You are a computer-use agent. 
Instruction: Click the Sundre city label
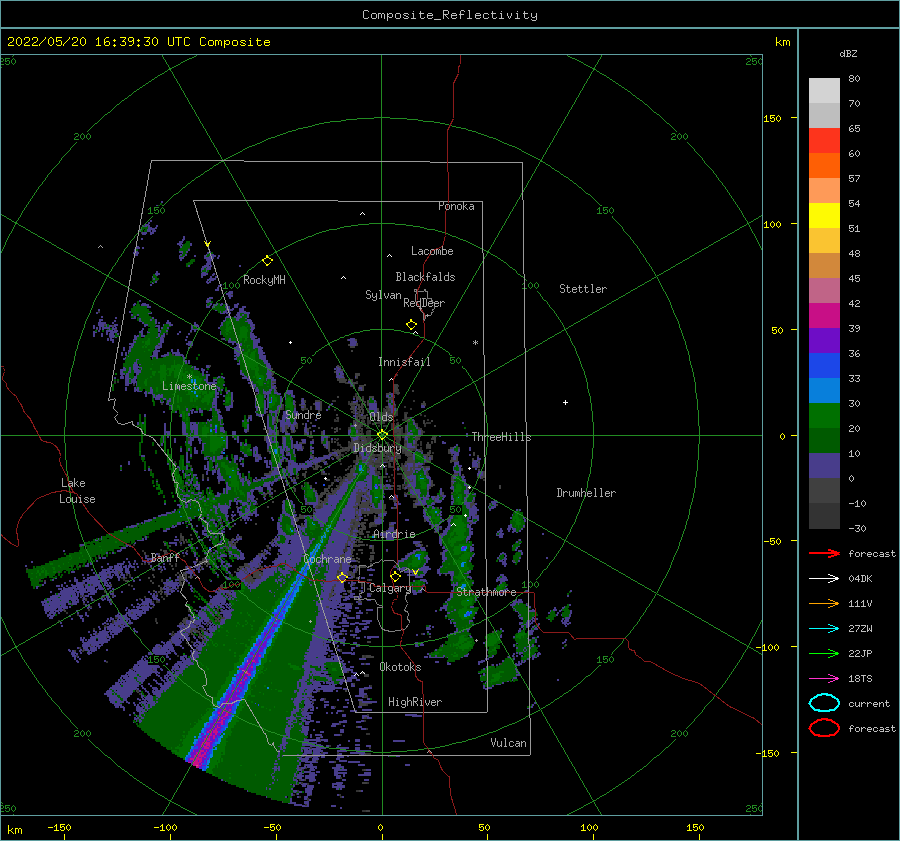click(x=303, y=414)
